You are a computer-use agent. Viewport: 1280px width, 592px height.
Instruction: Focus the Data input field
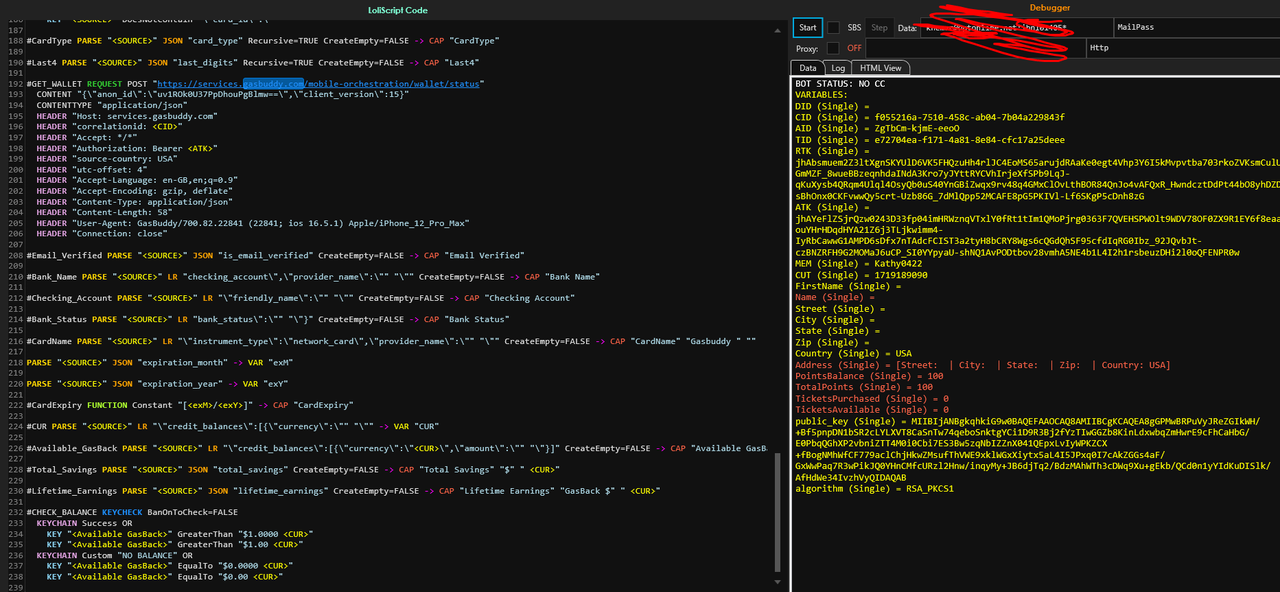pos(1015,28)
